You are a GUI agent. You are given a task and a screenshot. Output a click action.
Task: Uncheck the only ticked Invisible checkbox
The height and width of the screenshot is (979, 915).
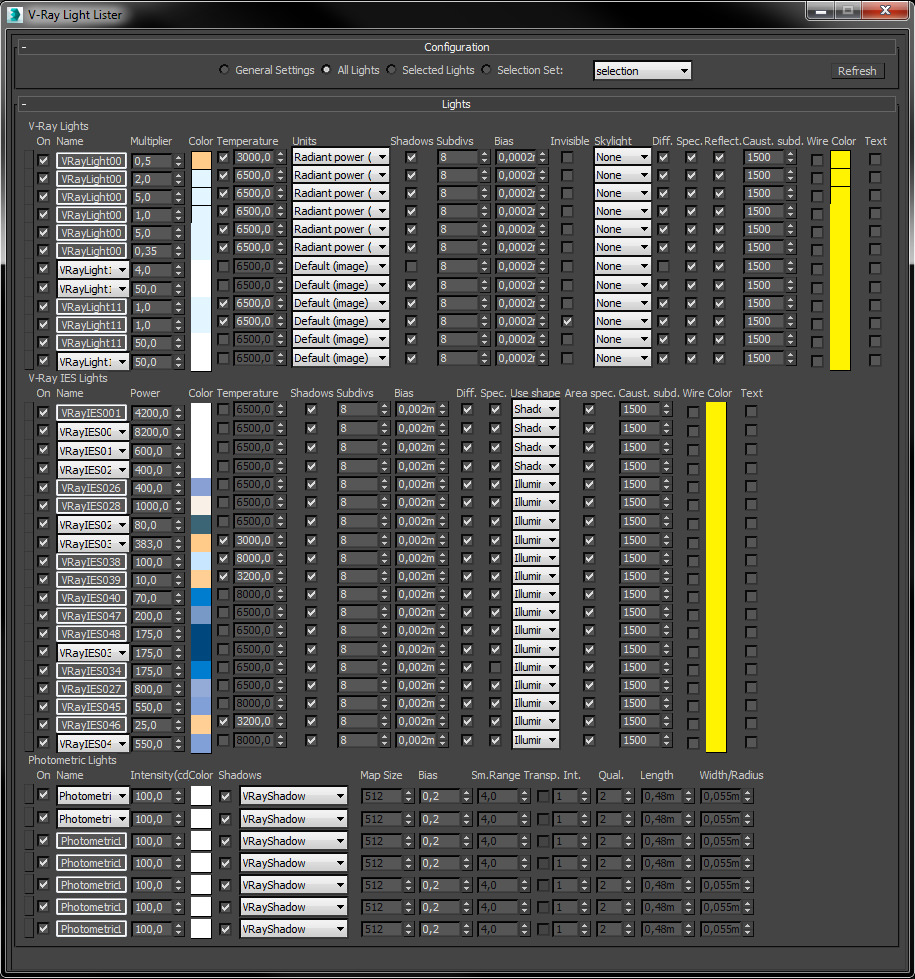pyautogui.click(x=567, y=322)
